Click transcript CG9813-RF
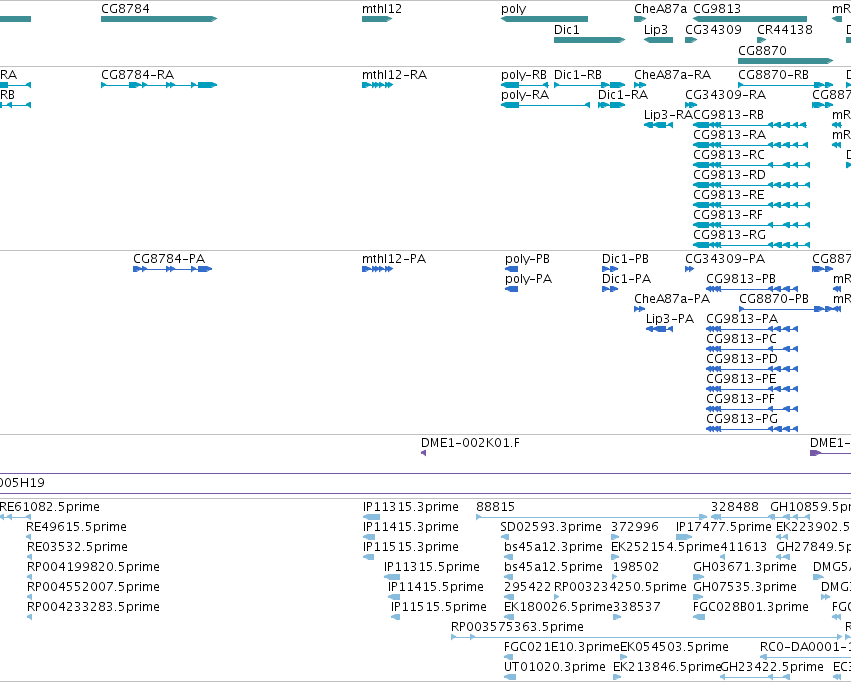The width and height of the screenshot is (851, 682). point(752,225)
